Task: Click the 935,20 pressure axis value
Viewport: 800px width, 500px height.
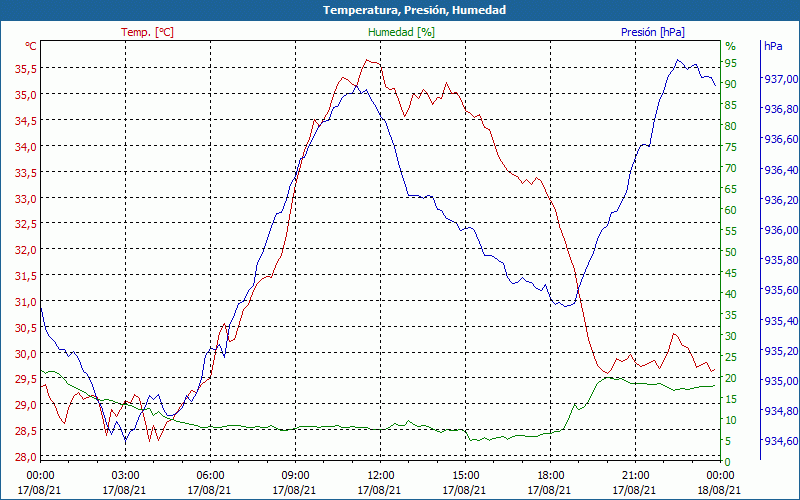Action: click(781, 351)
